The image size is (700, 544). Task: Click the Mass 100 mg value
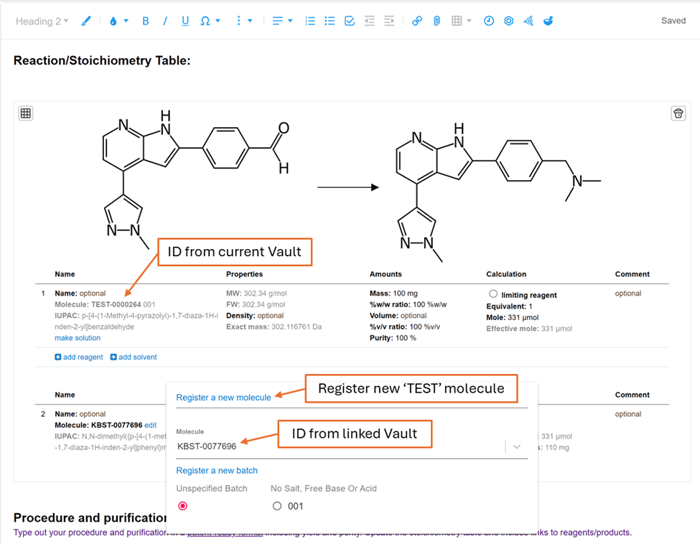(x=405, y=293)
